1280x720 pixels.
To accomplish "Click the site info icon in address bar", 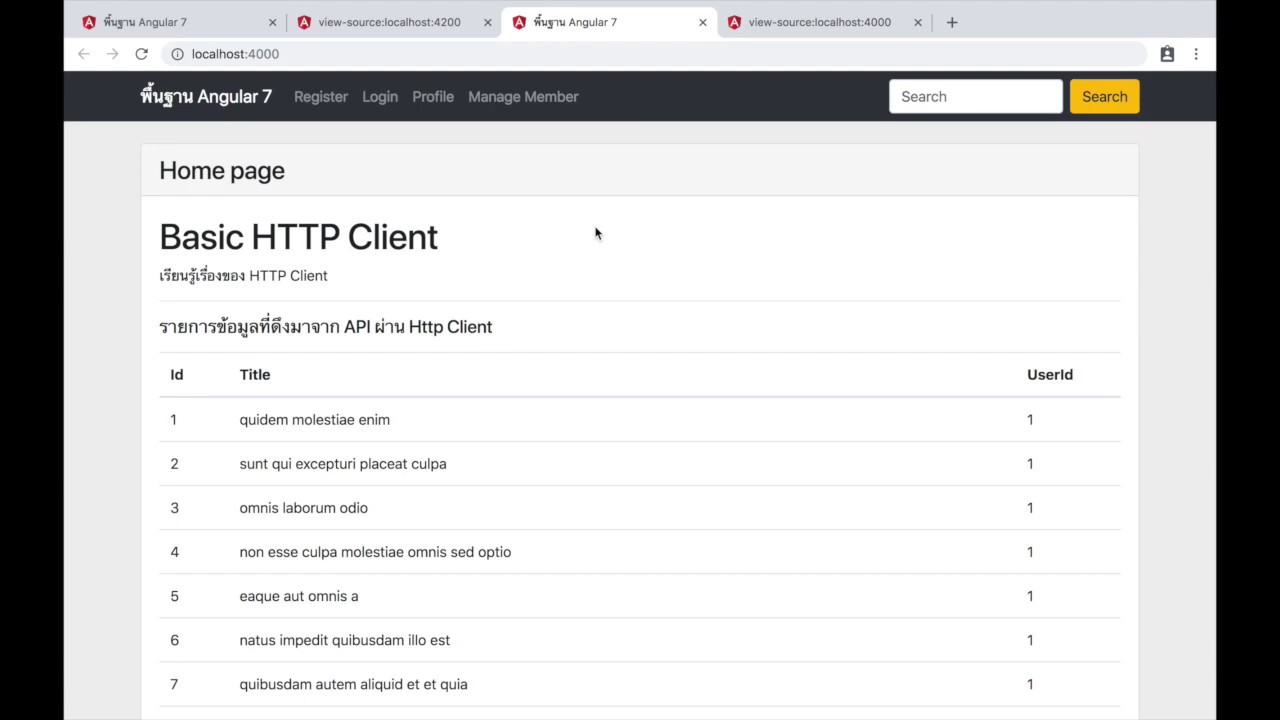I will coord(177,54).
